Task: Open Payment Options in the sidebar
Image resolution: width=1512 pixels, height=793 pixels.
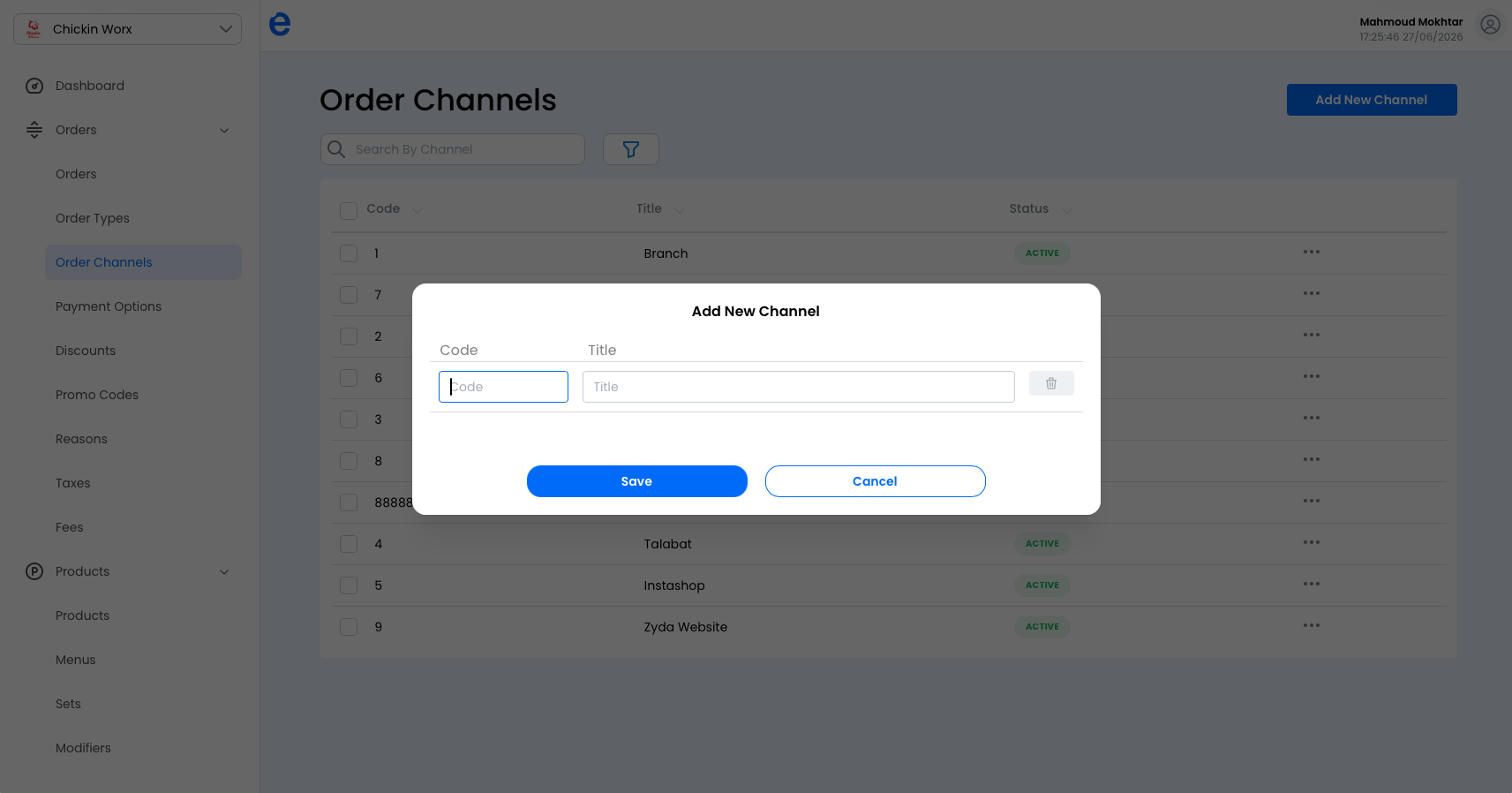Action: [109, 306]
